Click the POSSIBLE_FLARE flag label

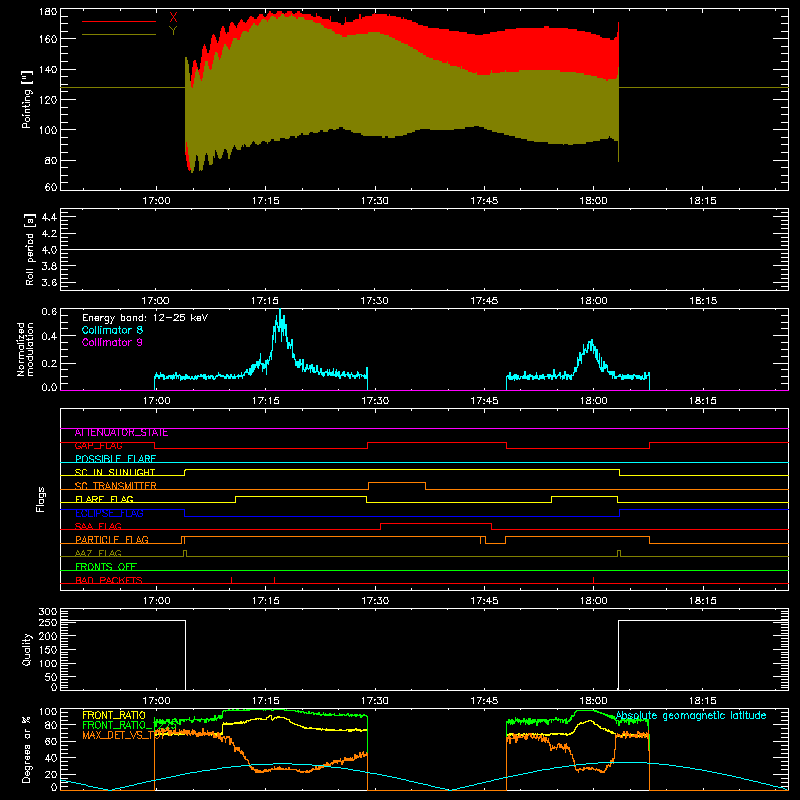(x=115, y=459)
